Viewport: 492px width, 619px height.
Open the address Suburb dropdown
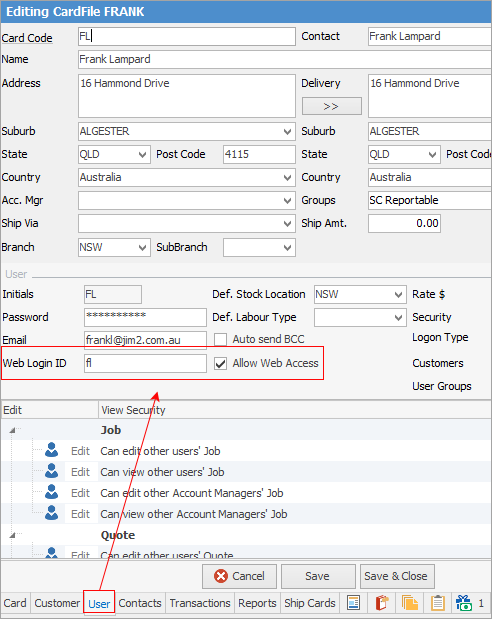[287, 131]
